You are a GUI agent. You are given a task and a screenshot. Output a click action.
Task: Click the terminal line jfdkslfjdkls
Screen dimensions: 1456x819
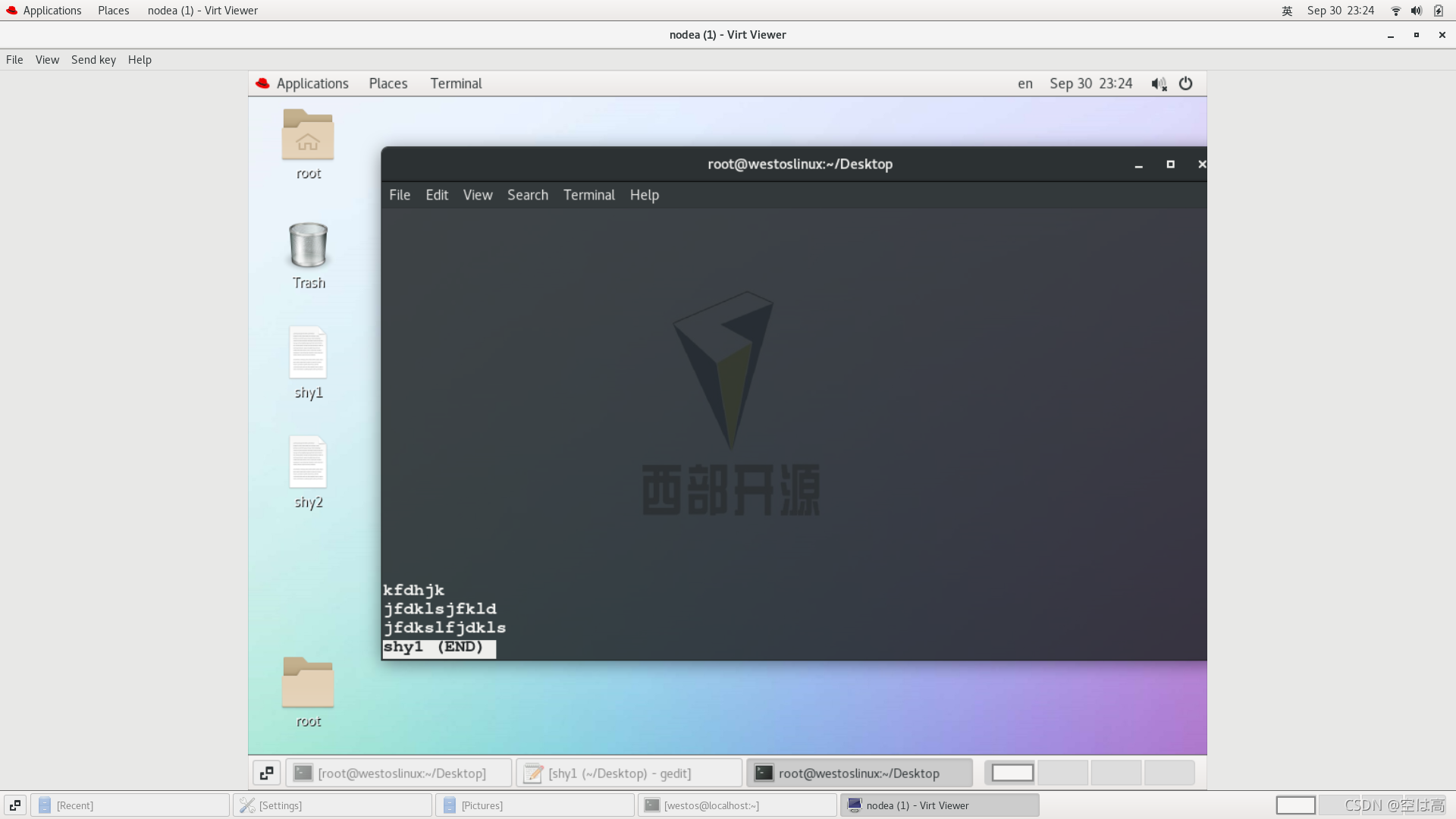coord(444,628)
